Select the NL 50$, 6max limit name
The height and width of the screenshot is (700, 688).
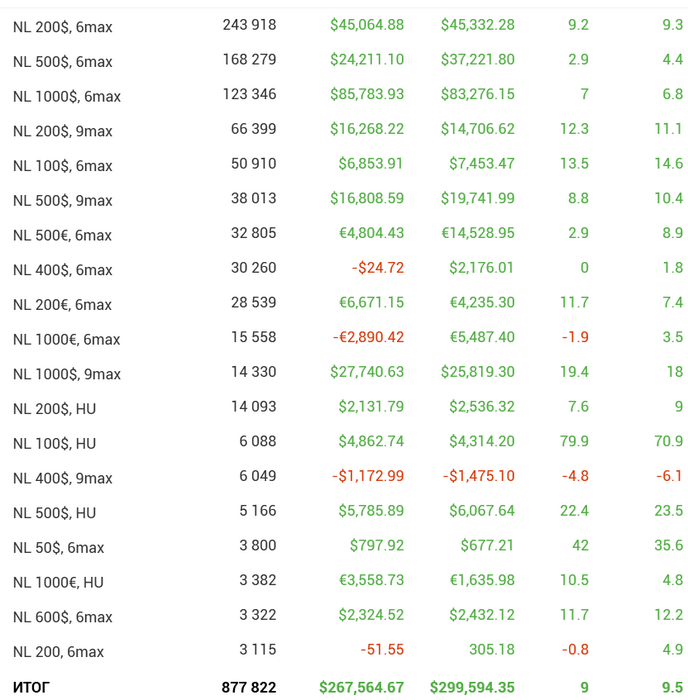58,547
